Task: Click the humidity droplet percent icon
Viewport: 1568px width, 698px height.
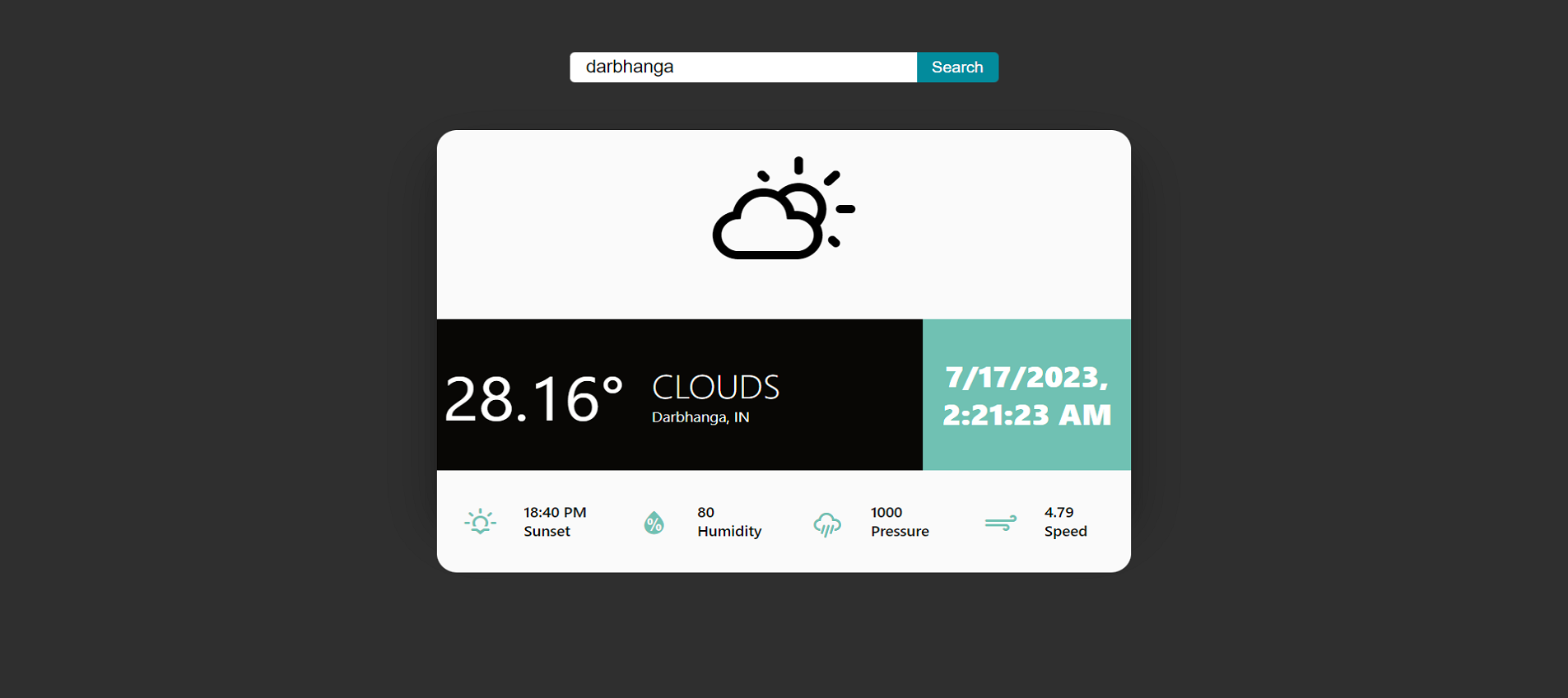Action: click(654, 523)
